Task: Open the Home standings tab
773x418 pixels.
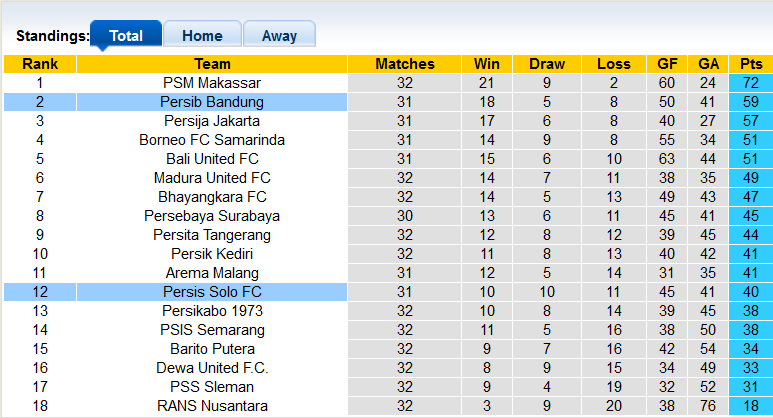Action: (202, 35)
